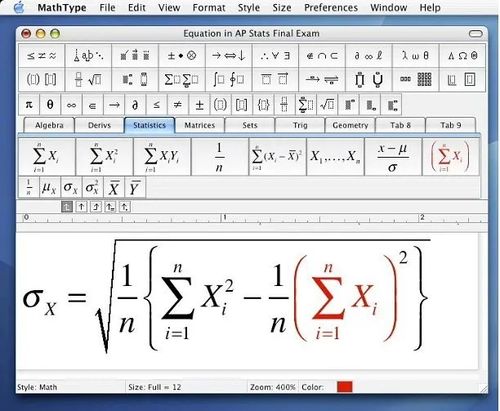Open the box templates palette
Viewport: 500px width, 411px height.
[x=462, y=79]
